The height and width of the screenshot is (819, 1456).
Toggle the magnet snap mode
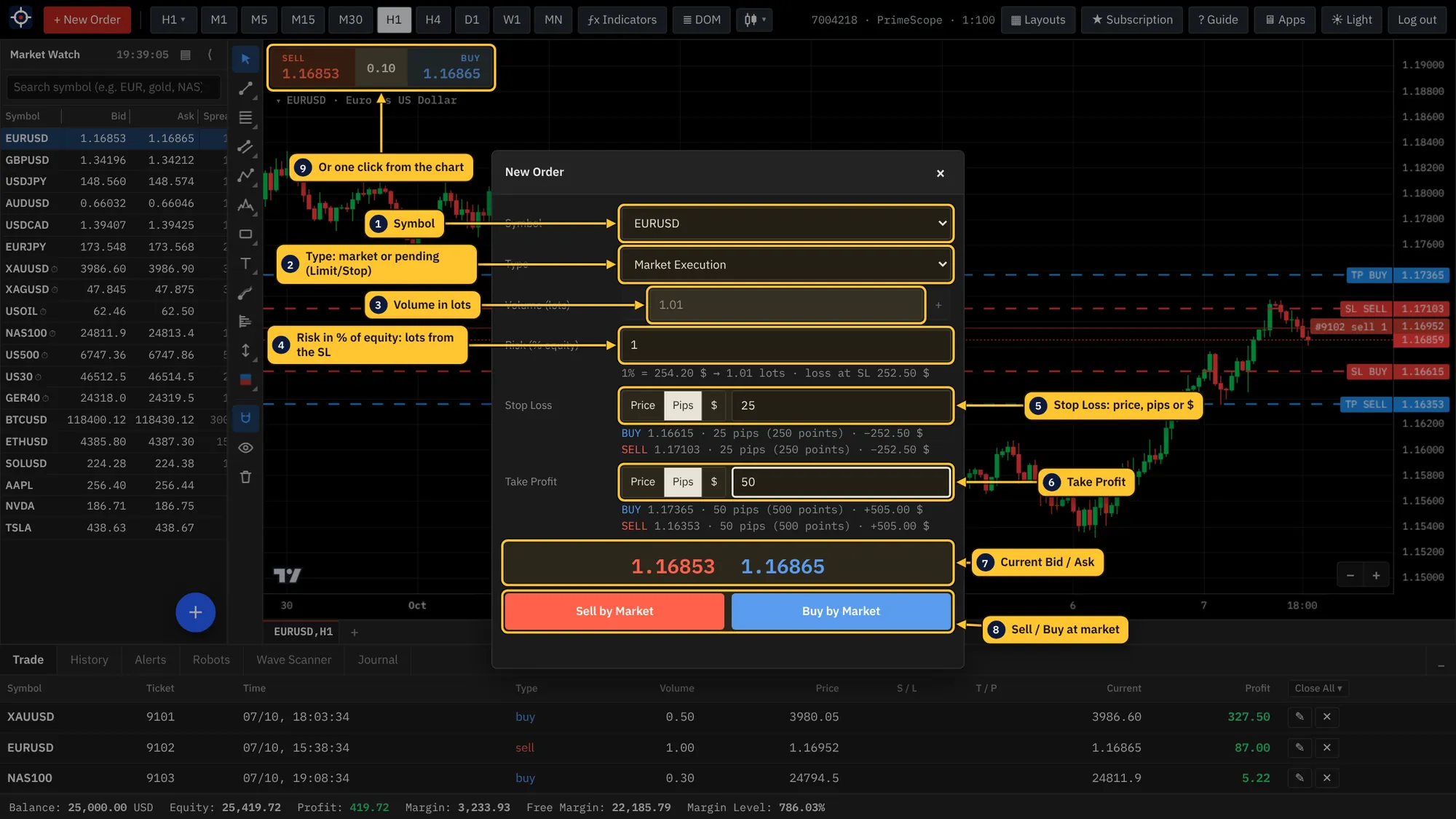[x=245, y=418]
